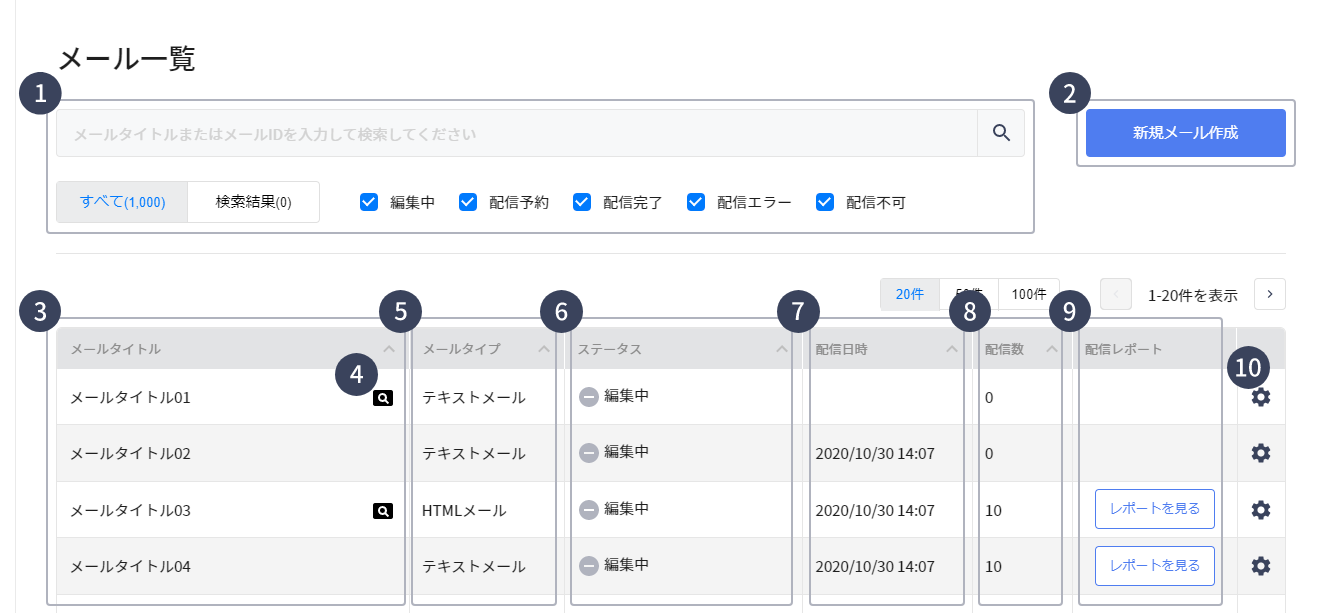Click 新規メール作成 button
The height and width of the screenshot is (613, 1326).
click(1185, 133)
